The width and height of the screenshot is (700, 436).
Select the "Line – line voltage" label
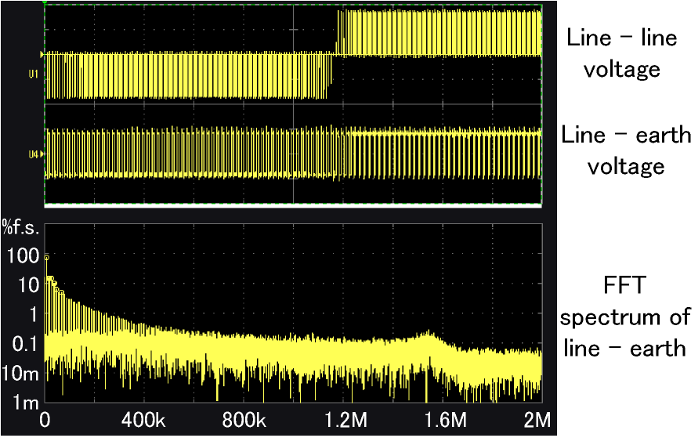[613, 54]
